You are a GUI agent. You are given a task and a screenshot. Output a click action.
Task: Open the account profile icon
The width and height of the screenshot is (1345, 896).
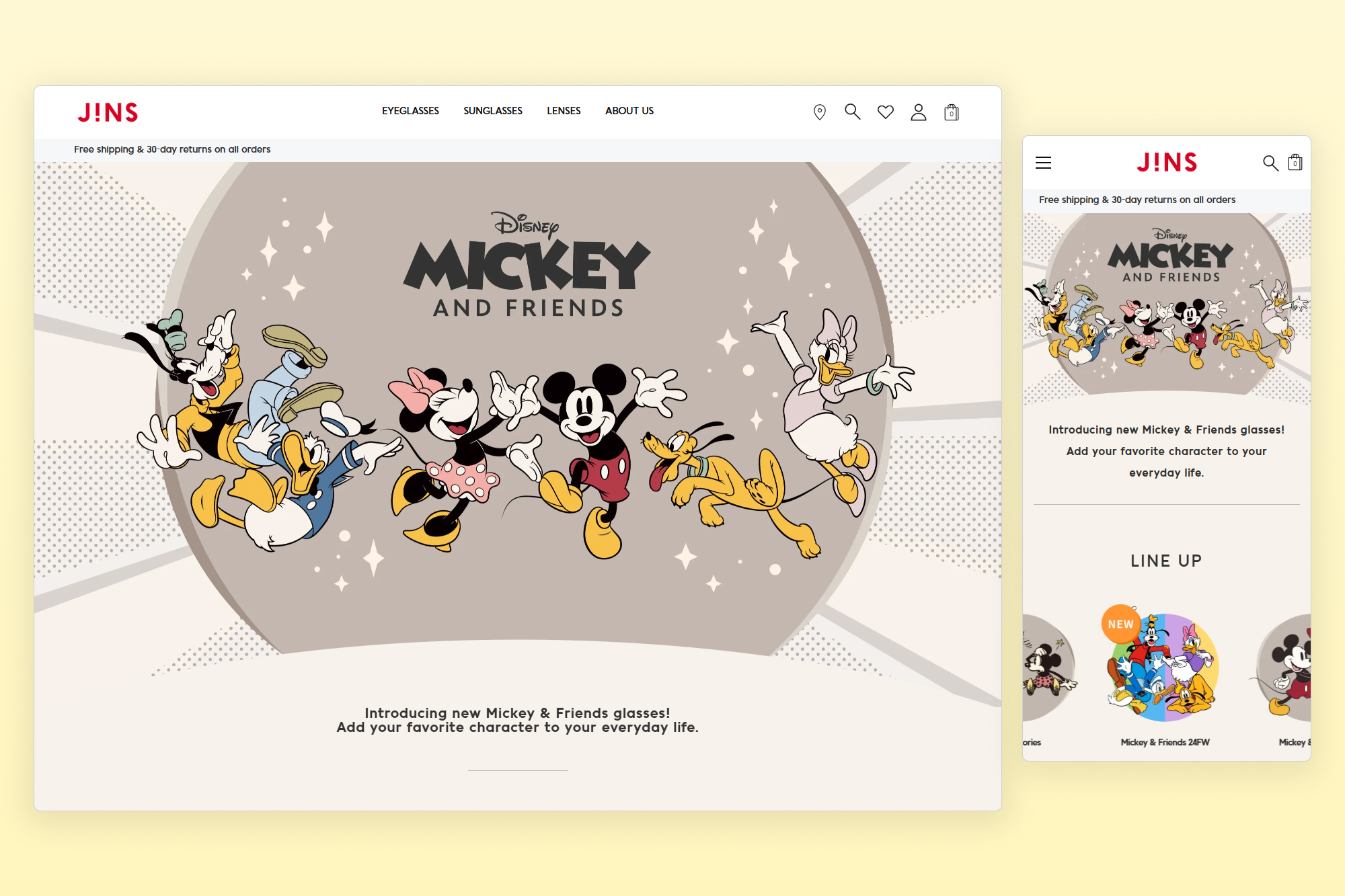[918, 112]
